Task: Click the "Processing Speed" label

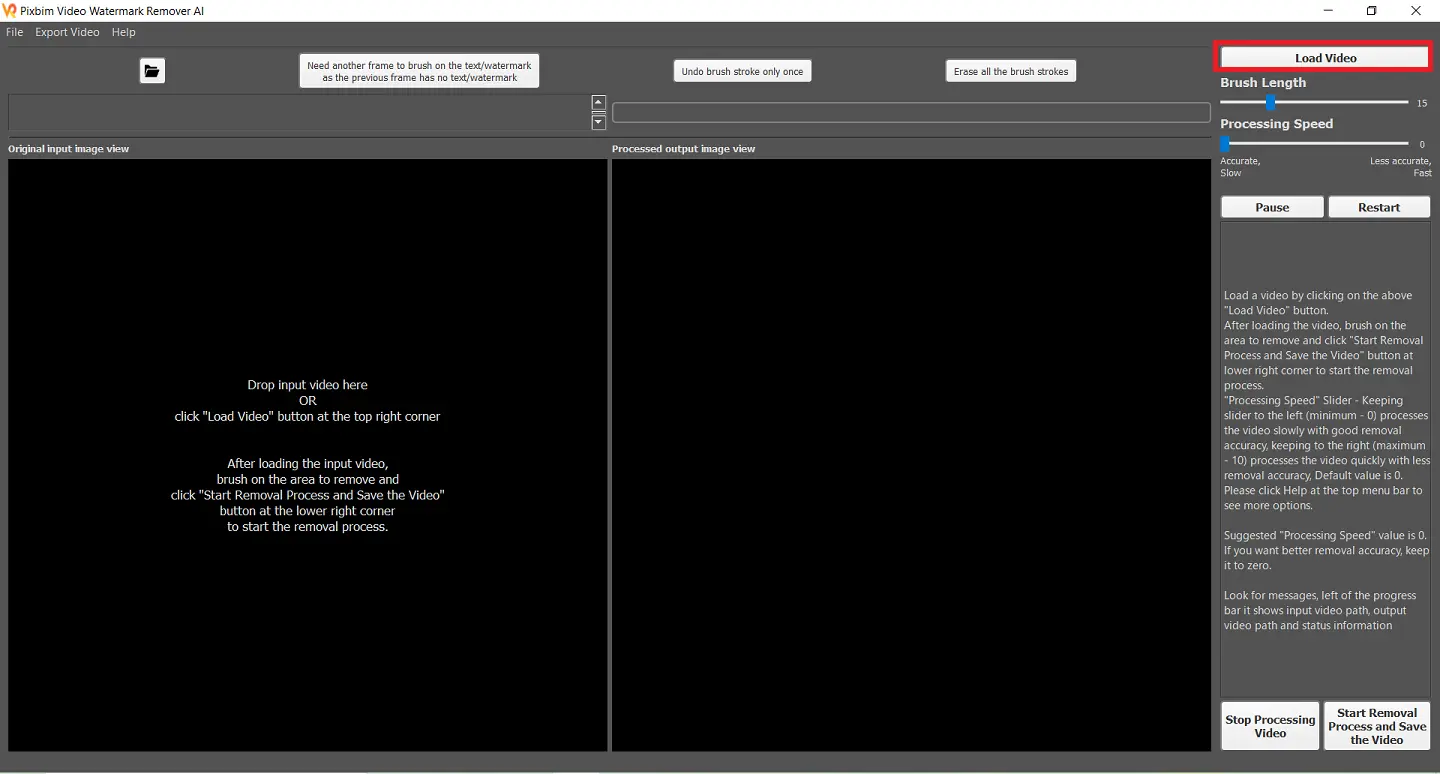Action: pyautogui.click(x=1276, y=124)
